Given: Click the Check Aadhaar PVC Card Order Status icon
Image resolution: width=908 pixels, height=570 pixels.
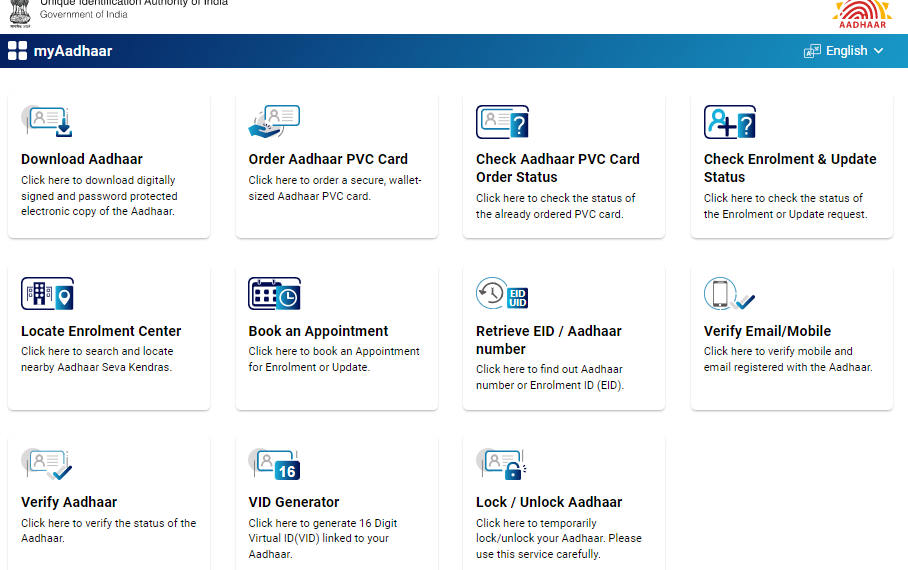Looking at the screenshot, I should tap(502, 122).
